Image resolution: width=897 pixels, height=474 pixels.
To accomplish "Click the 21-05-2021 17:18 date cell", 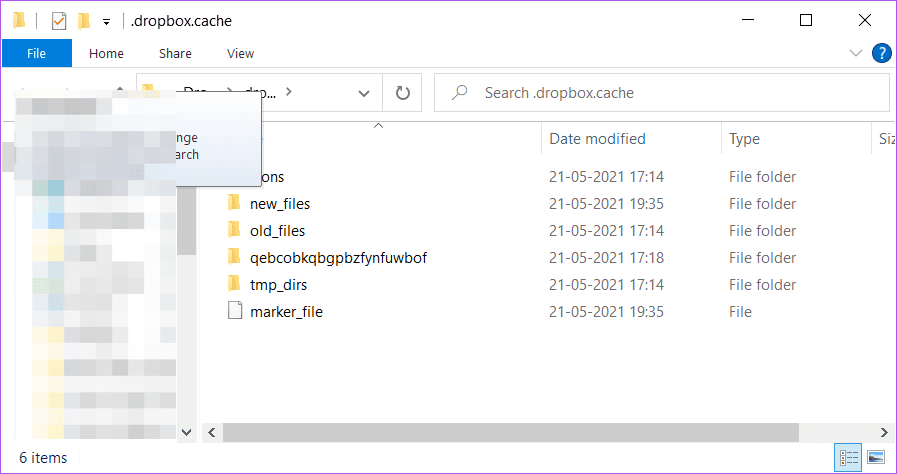I will point(606,258).
